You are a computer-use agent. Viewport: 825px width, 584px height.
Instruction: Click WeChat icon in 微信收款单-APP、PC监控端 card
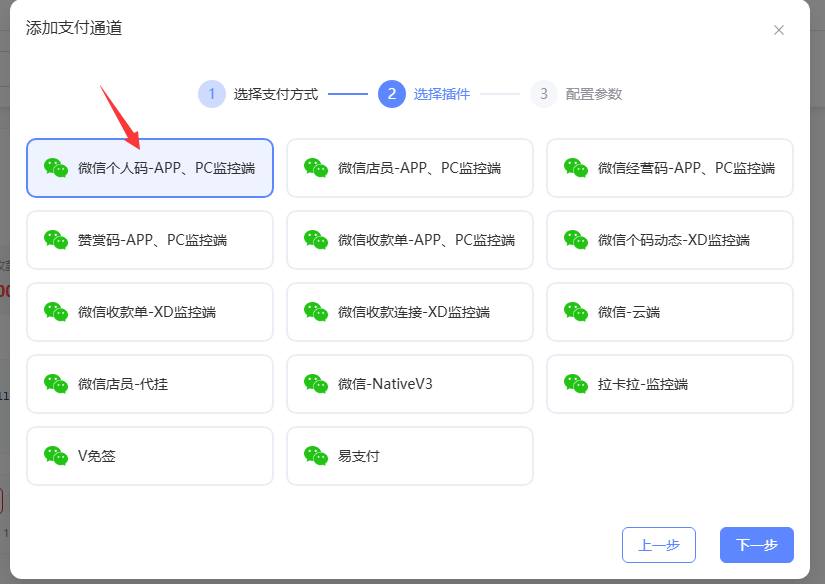316,240
